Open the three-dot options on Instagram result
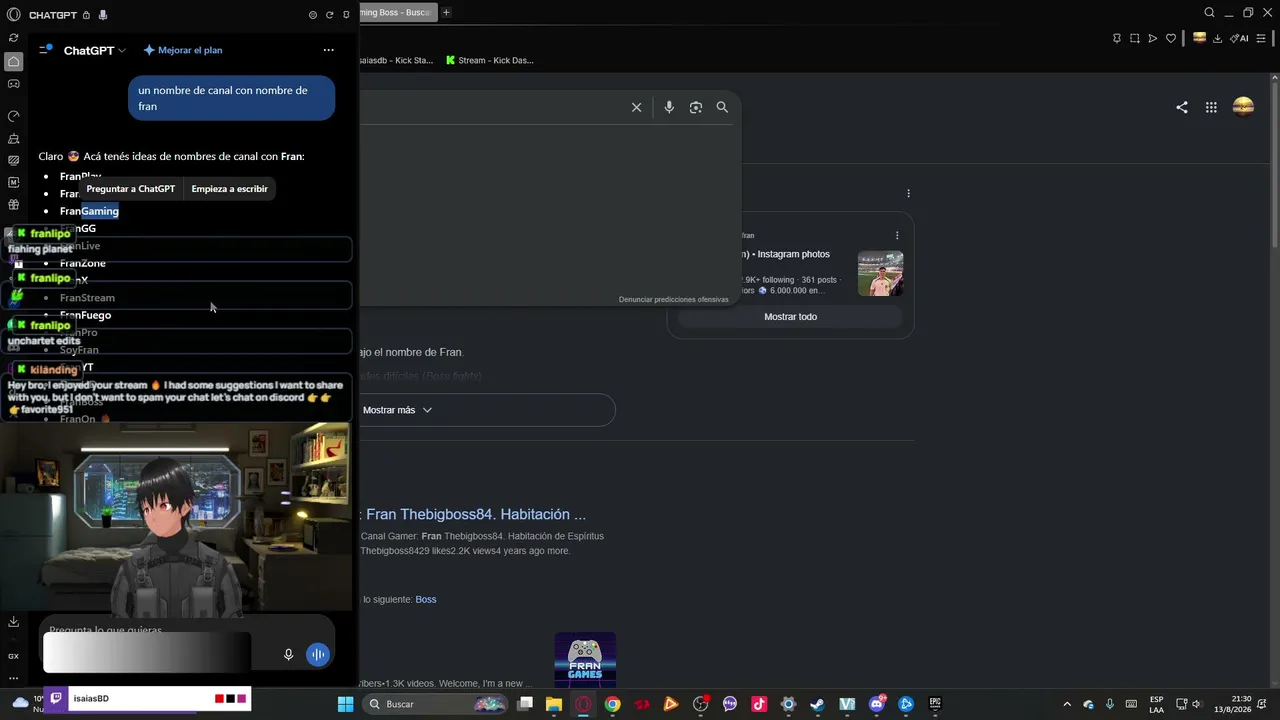The height and width of the screenshot is (720, 1280). 897,236
